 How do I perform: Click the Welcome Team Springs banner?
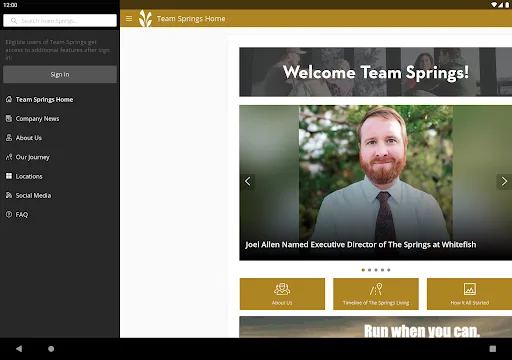pos(376,72)
